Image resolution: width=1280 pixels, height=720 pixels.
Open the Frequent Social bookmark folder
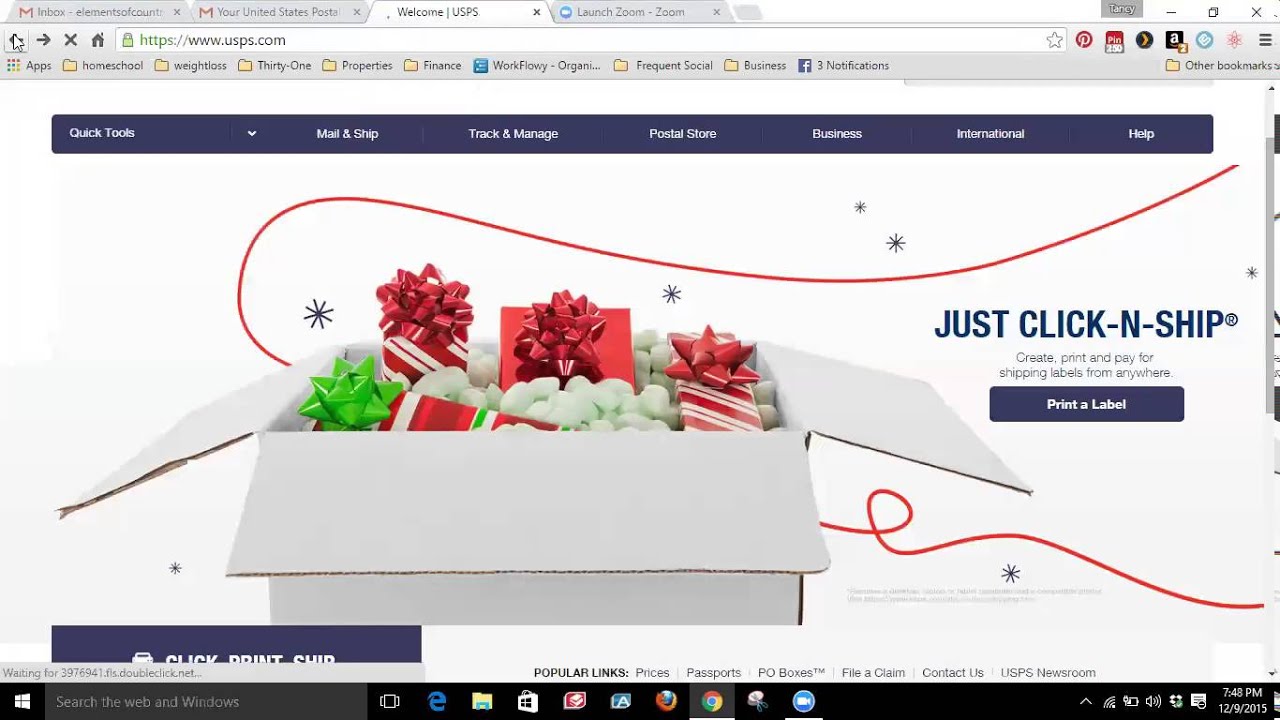(663, 65)
